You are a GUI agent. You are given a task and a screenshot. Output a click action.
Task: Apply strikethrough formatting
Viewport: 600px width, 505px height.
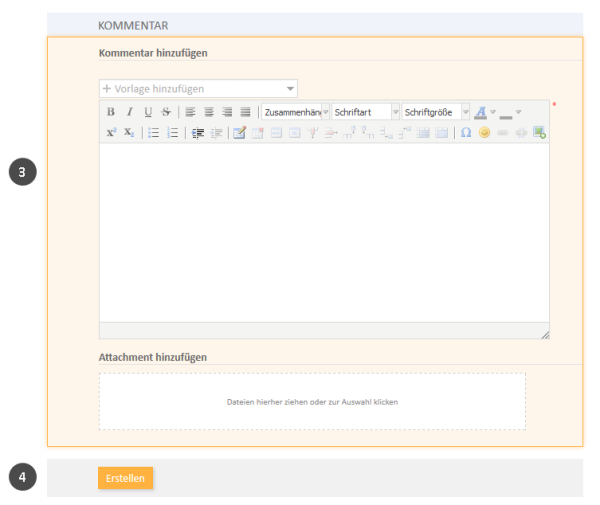tap(166, 112)
